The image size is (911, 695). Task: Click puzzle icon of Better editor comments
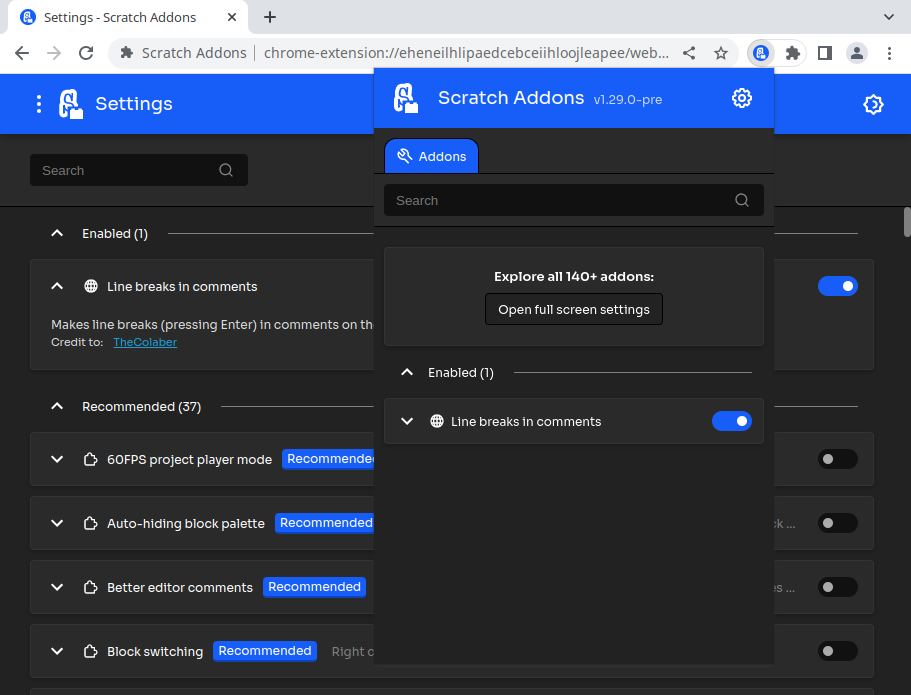91,587
